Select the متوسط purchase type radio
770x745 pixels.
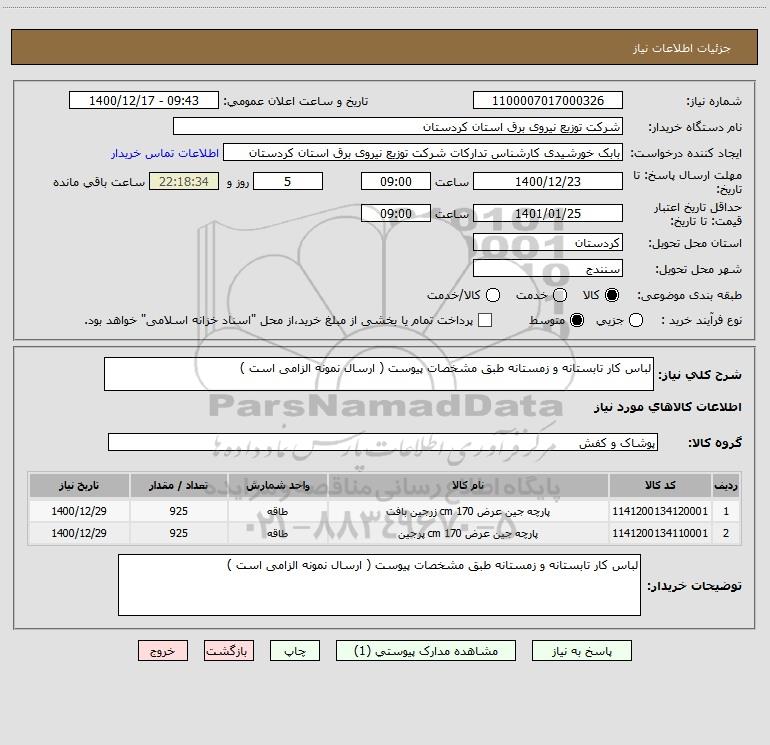[577, 320]
